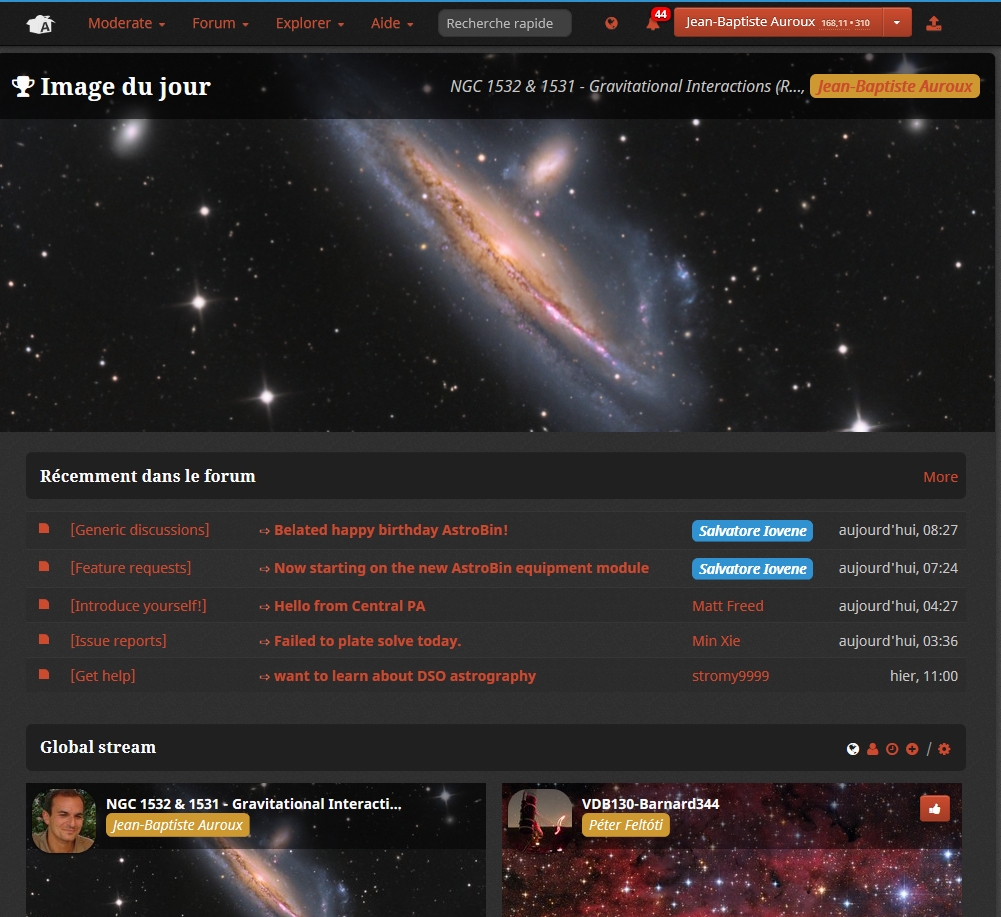Open stream settings gear icon
1001x917 pixels.
click(x=944, y=749)
